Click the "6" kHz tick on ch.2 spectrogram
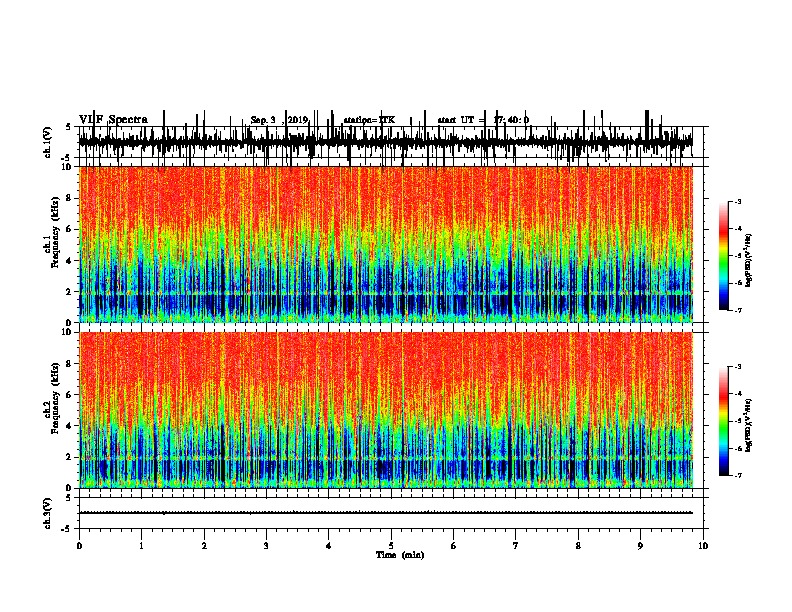This screenshot has width=792, height=612. pyautogui.click(x=69, y=394)
